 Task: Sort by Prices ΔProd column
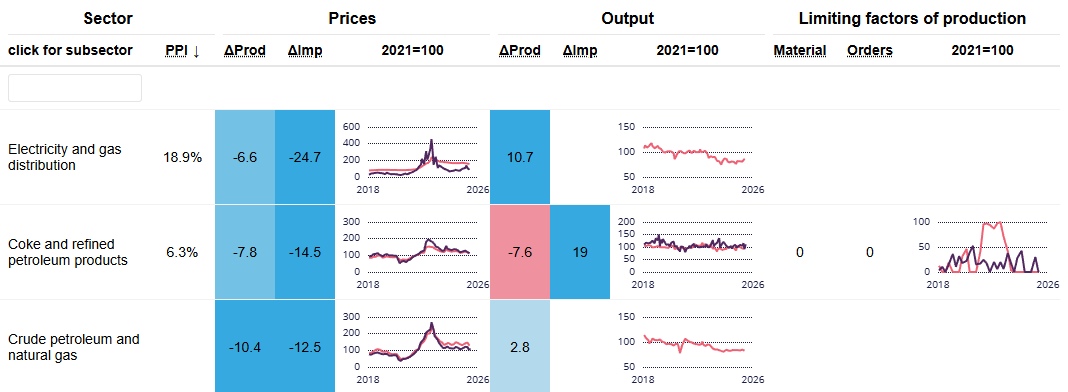[x=245, y=50]
